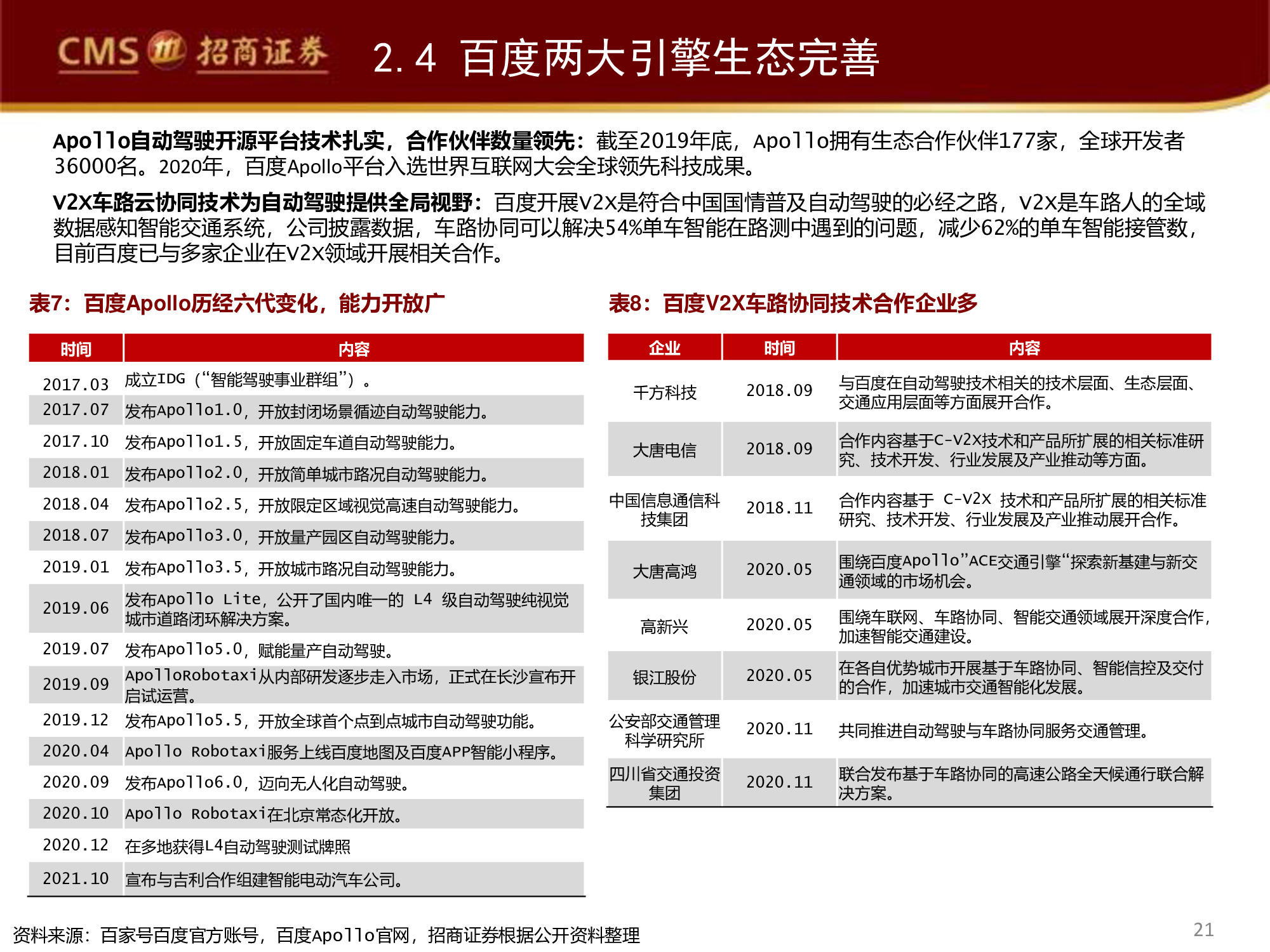
Task: Select the 2018.01 date cell
Action: tap(76, 472)
